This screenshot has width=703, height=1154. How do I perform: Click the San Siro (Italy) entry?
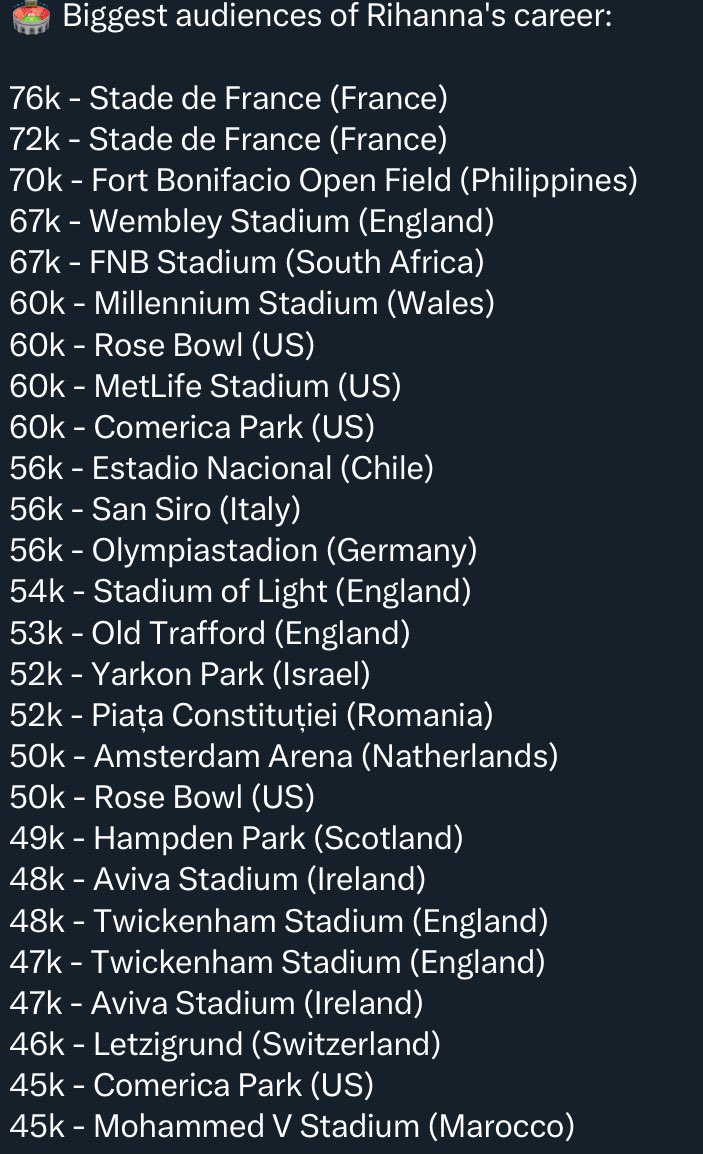tap(155, 510)
